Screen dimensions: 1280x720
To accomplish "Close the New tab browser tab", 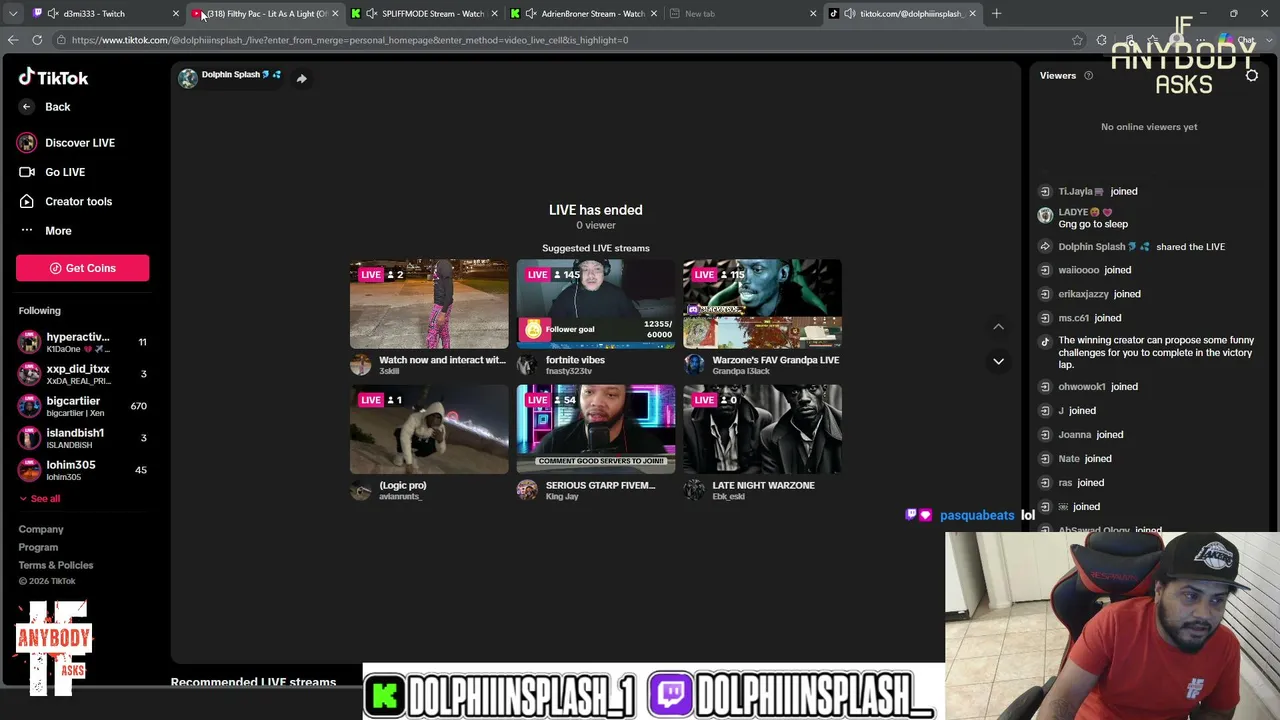I will (813, 13).
